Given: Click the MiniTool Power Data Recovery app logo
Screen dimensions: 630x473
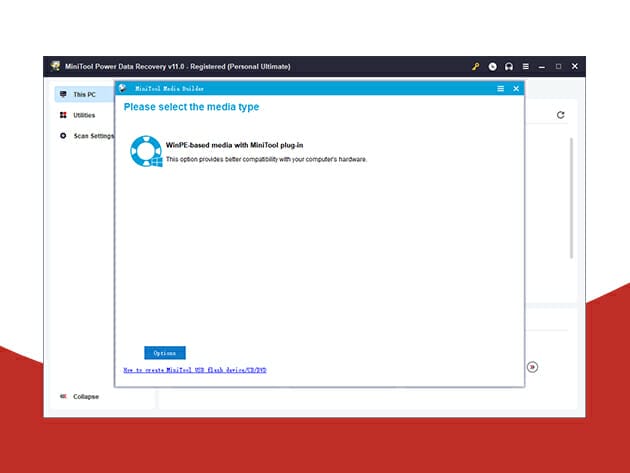Looking at the screenshot, I should [56, 67].
